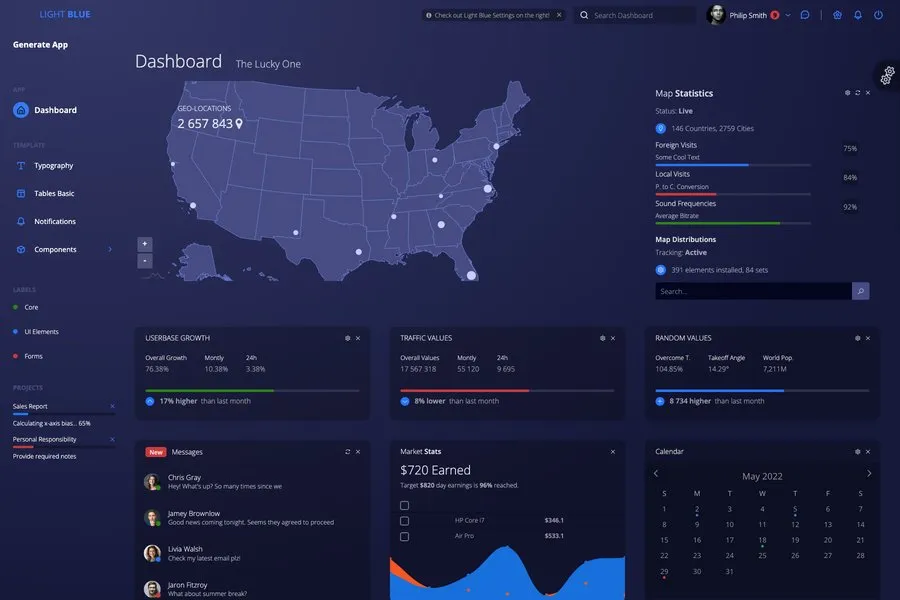Expand the Components sidebar submenu
The image size is (900, 600).
pyautogui.click(x=110, y=249)
